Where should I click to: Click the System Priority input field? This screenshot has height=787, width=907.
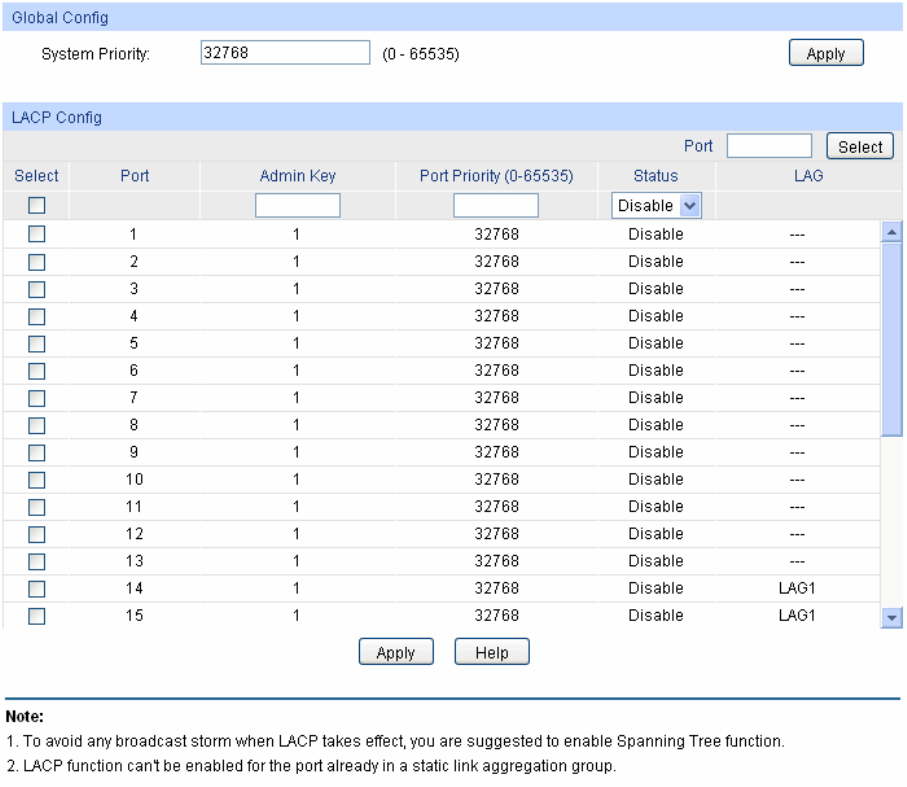coord(285,53)
